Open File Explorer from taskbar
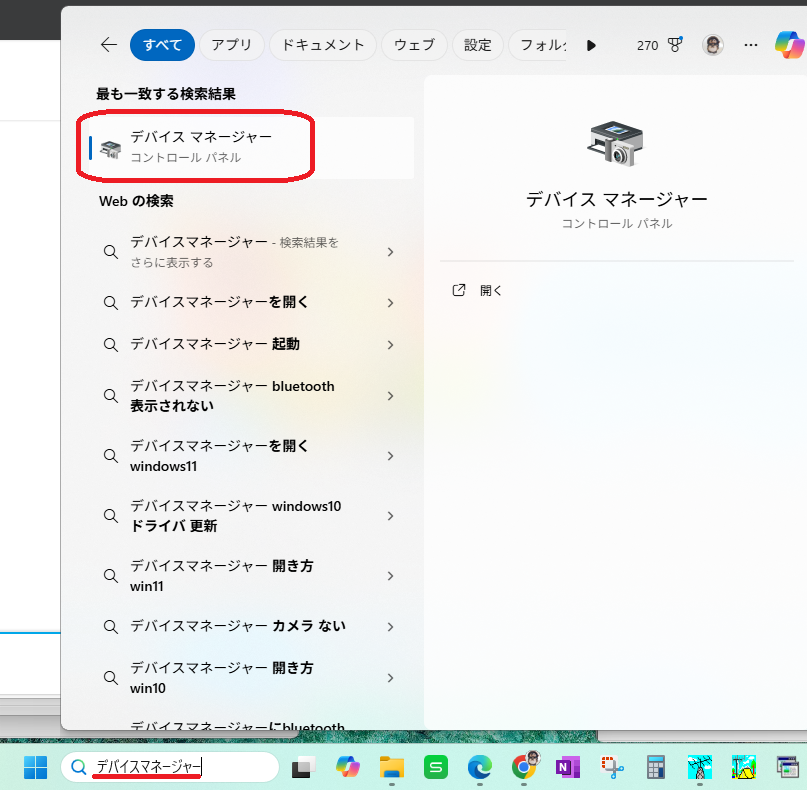Image resolution: width=807 pixels, height=790 pixels. click(392, 767)
